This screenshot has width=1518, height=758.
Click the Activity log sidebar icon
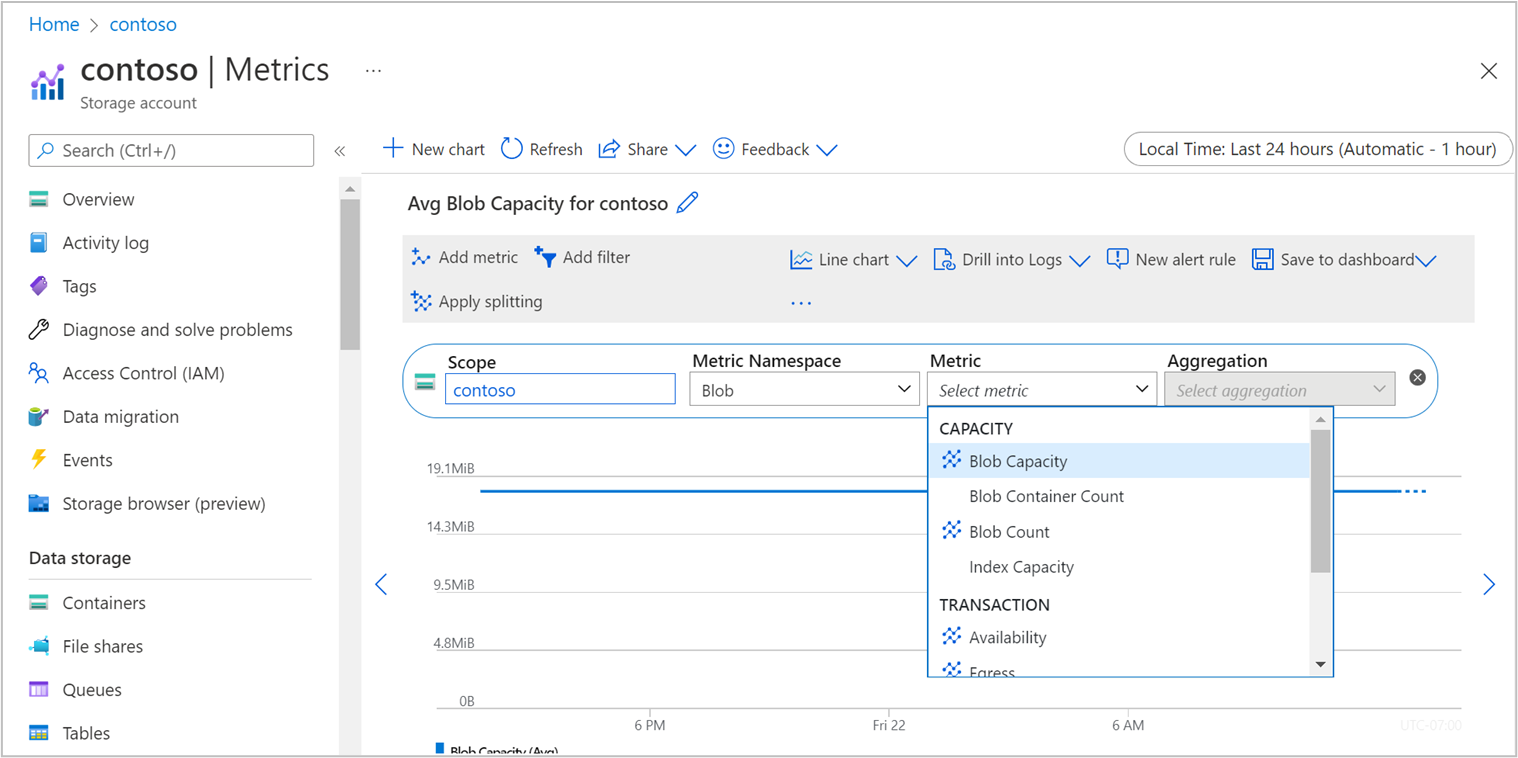click(x=39, y=242)
